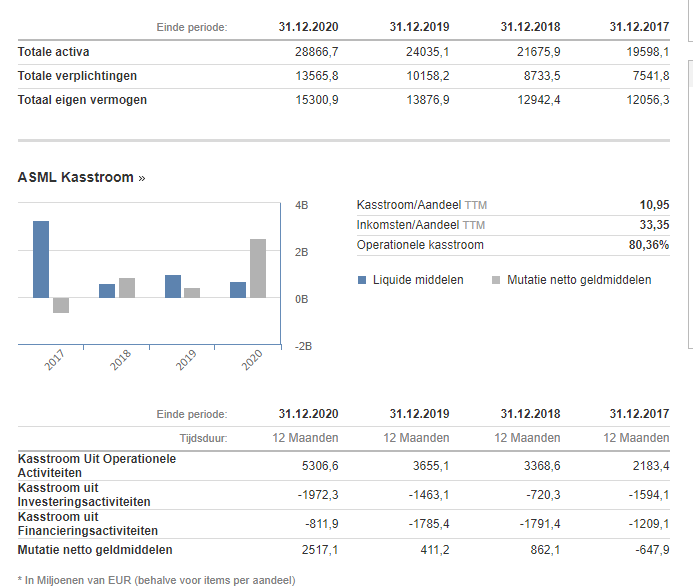Click operating cash flow value 5306,6

320,466
